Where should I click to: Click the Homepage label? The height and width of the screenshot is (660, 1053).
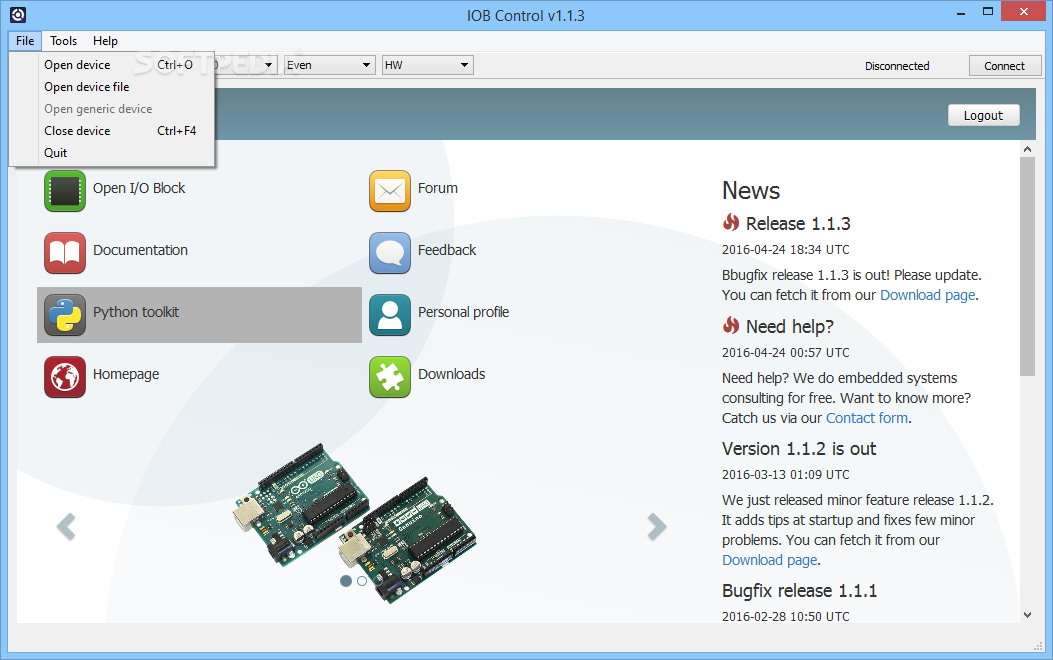point(126,374)
